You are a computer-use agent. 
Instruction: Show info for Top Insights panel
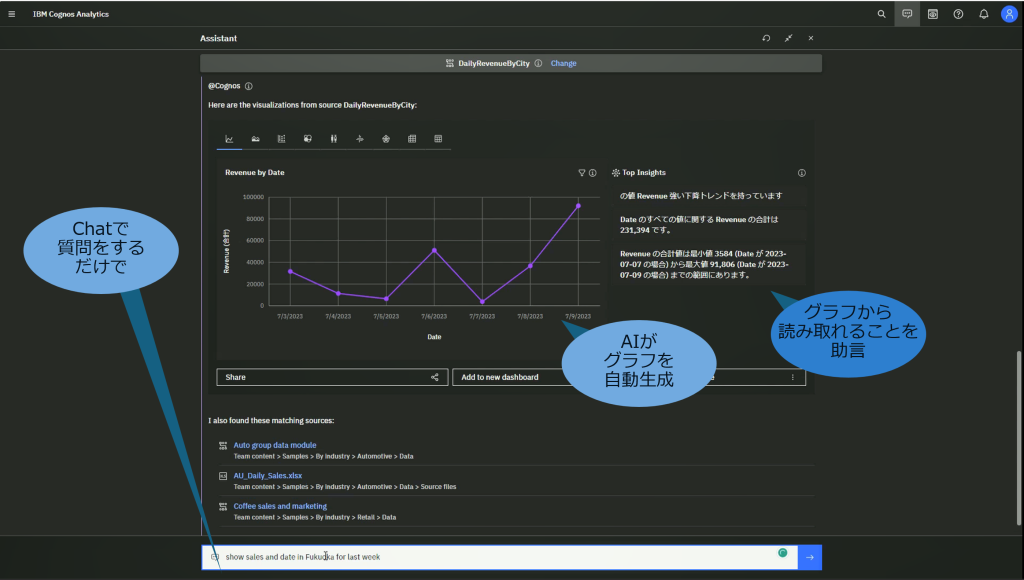tap(802, 173)
